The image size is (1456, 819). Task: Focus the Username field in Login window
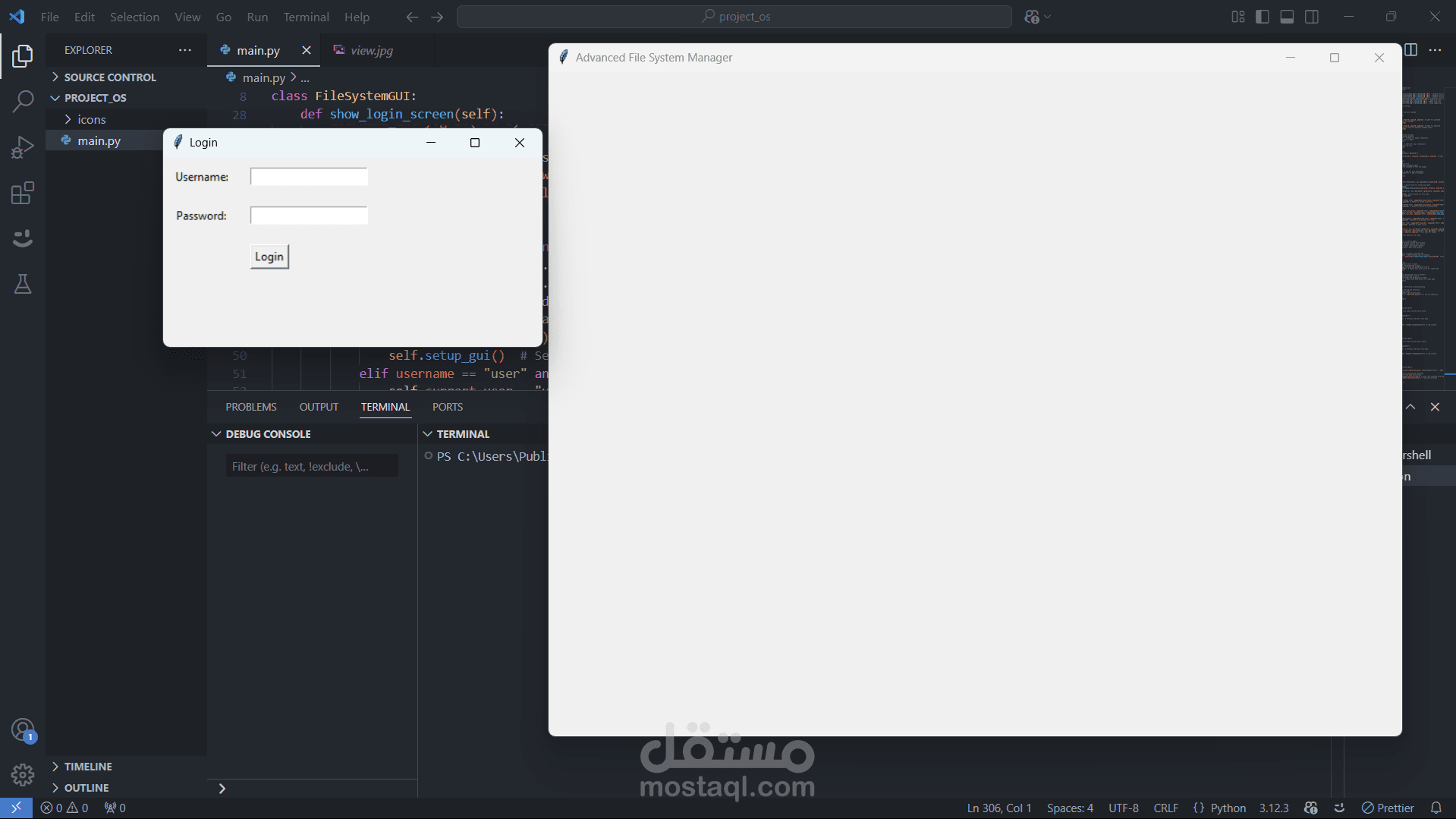[x=309, y=177]
